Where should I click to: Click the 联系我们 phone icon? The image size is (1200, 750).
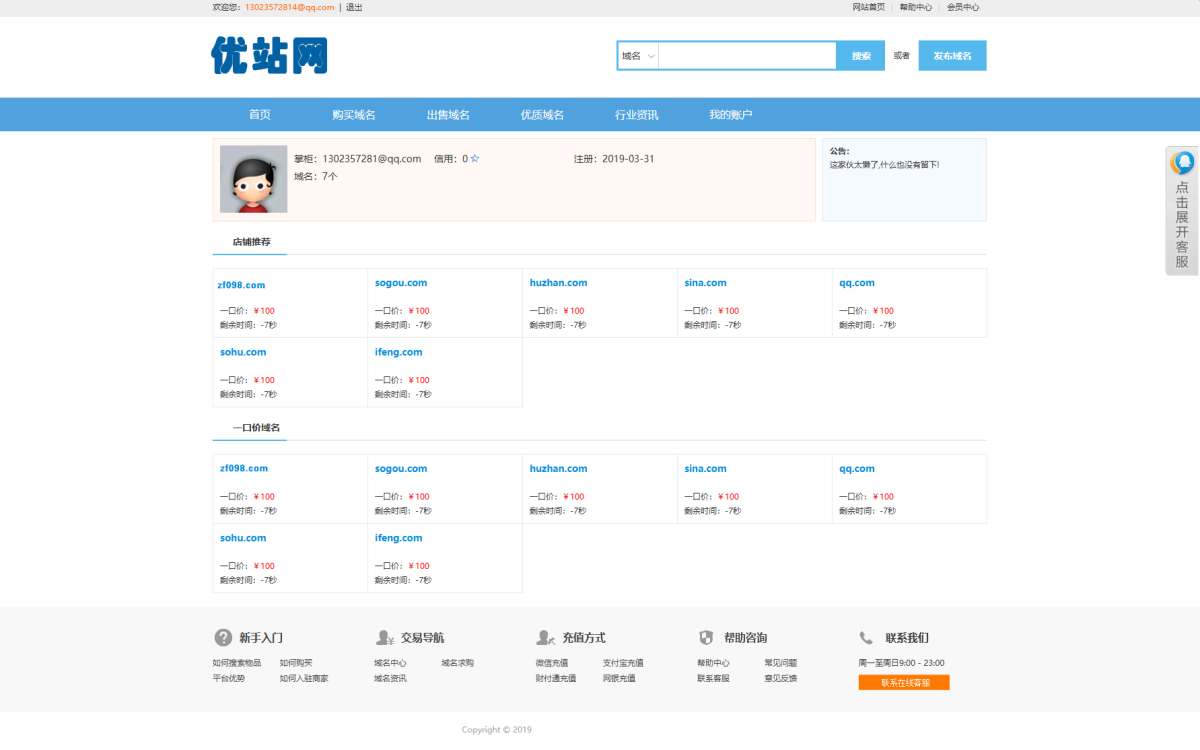(866, 637)
